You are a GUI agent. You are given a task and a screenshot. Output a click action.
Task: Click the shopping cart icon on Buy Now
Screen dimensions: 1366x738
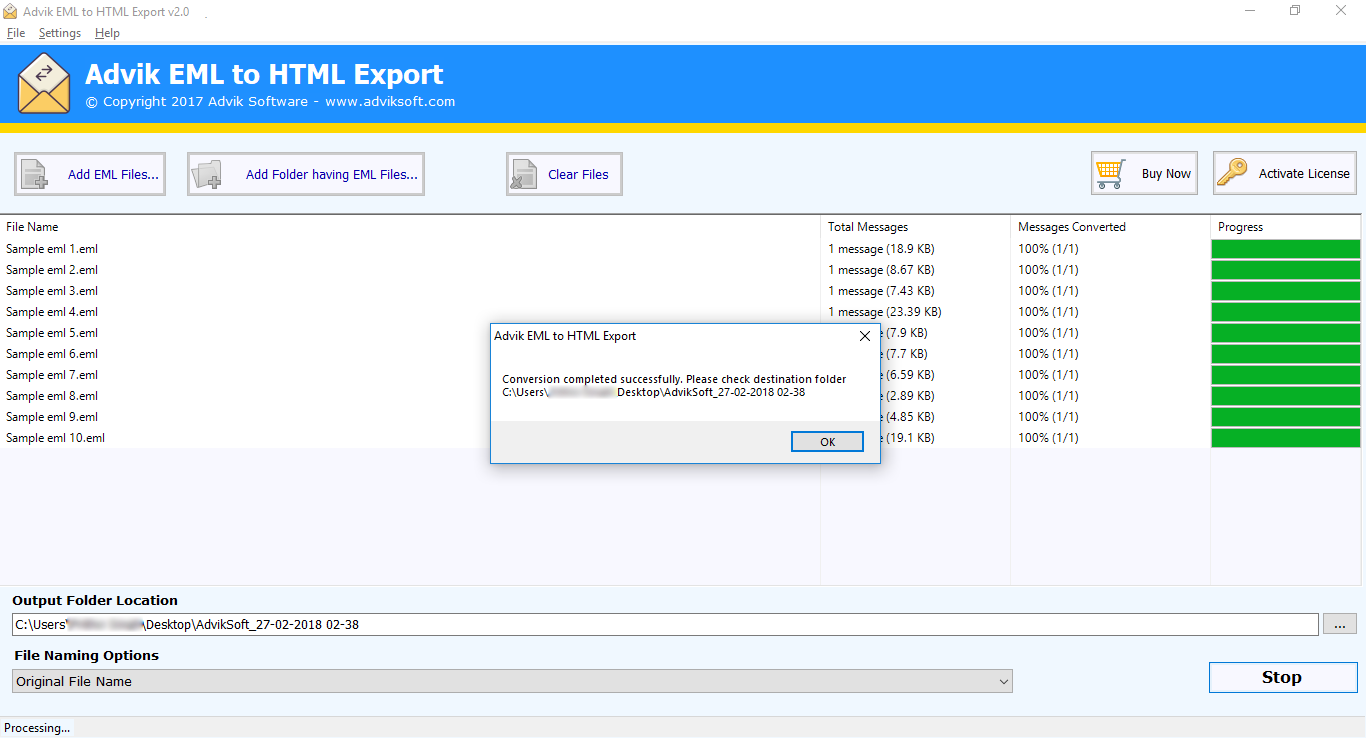pos(1111,173)
